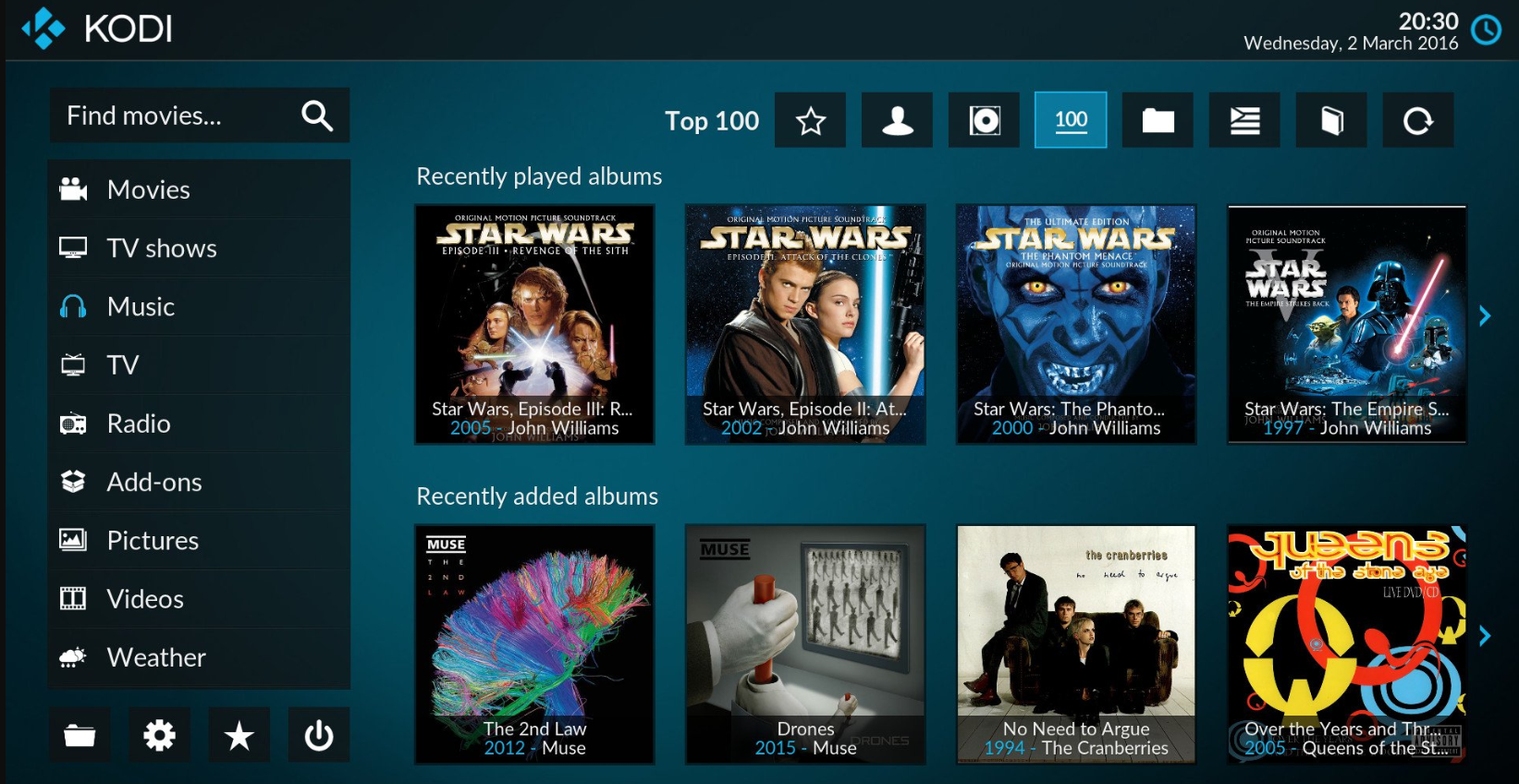Click the Find movies search field
This screenshot has height=784, width=1519.
pos(200,116)
